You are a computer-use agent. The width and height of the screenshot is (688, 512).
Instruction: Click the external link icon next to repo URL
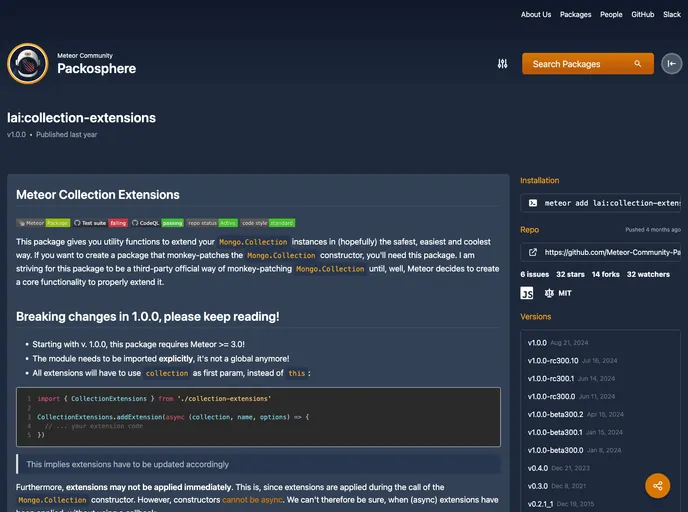click(x=533, y=252)
